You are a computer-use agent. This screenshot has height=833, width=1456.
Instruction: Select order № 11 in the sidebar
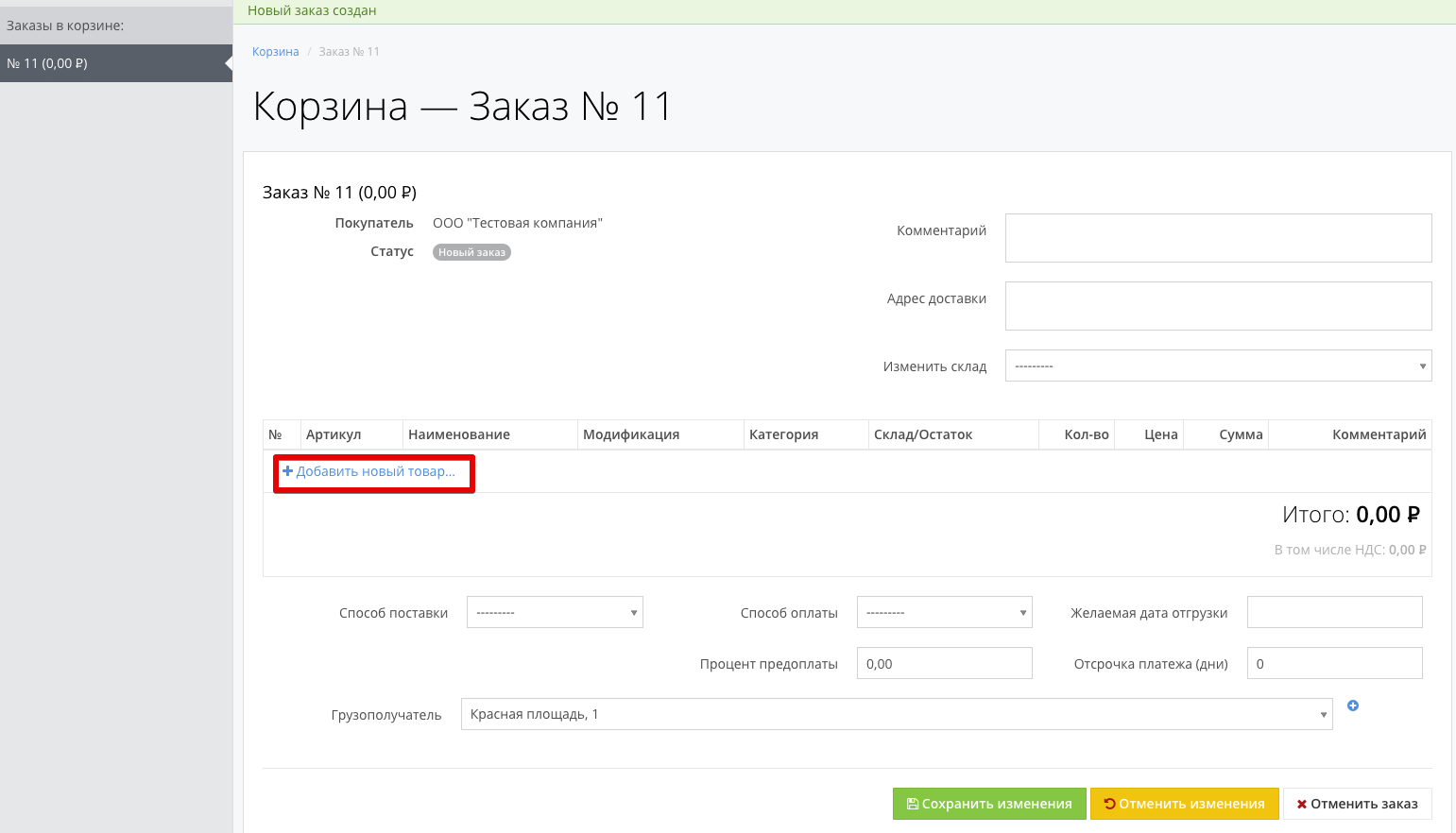tap(115, 63)
